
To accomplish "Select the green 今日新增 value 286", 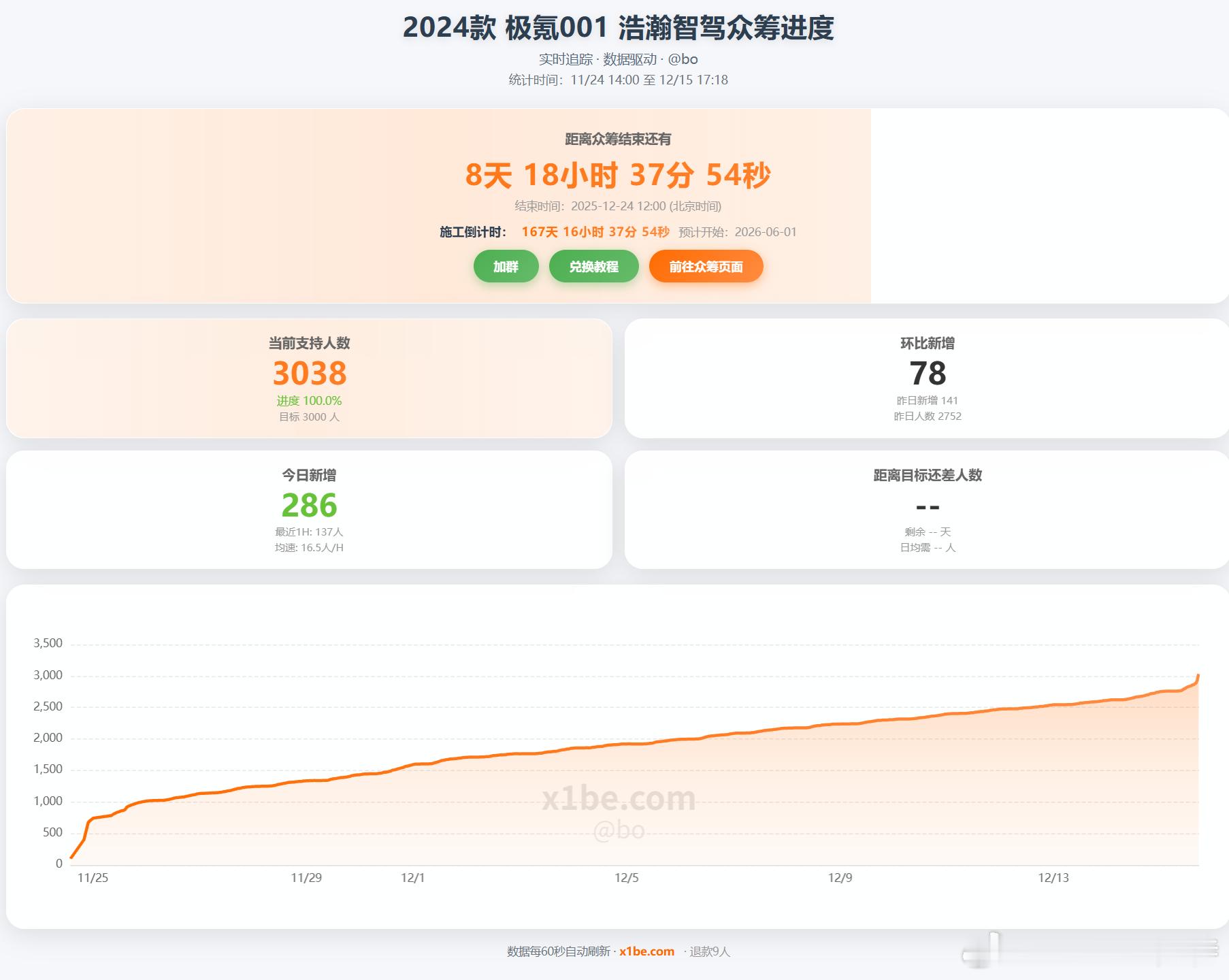I will tap(310, 505).
